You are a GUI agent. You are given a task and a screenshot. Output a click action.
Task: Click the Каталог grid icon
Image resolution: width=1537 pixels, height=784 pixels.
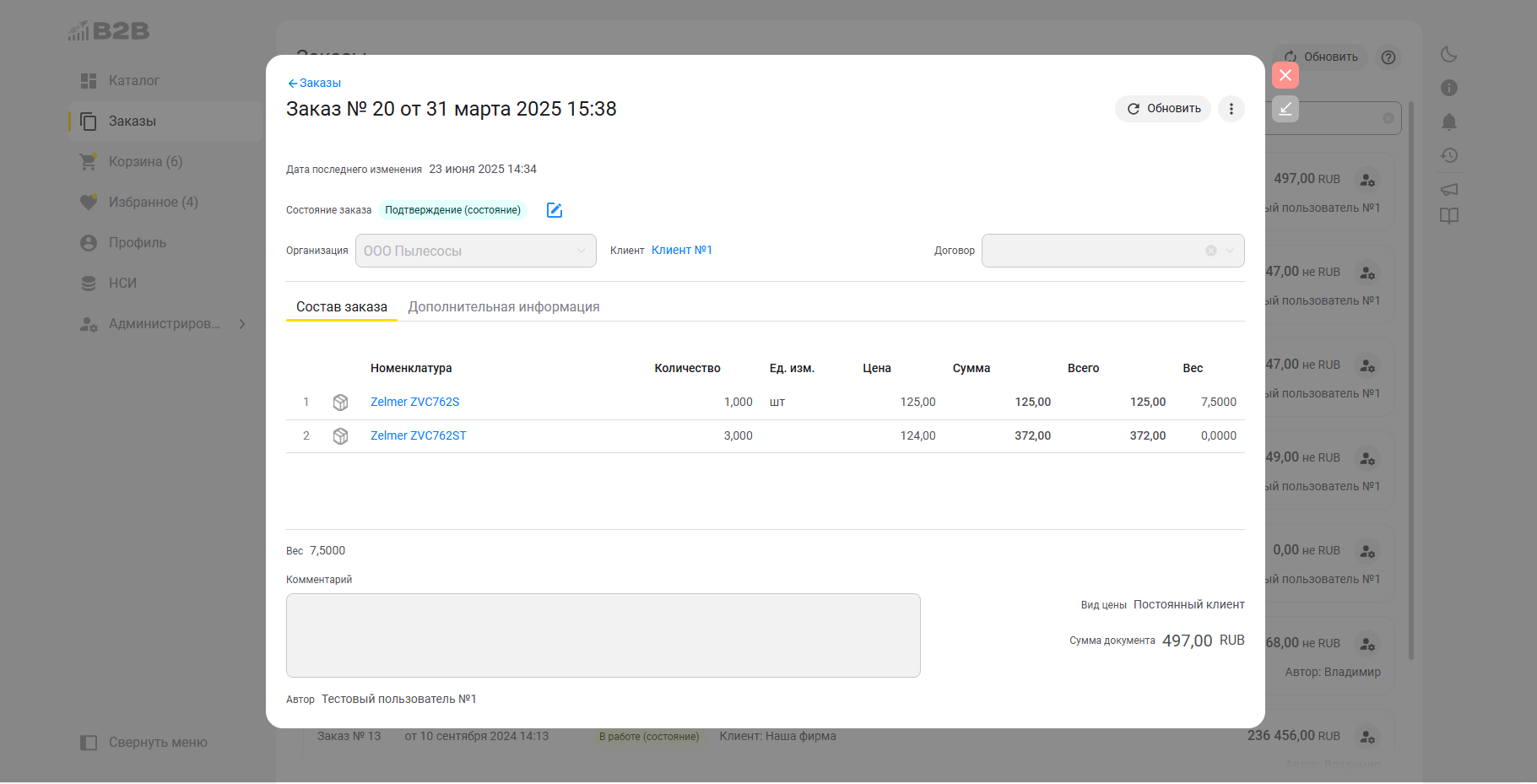89,81
